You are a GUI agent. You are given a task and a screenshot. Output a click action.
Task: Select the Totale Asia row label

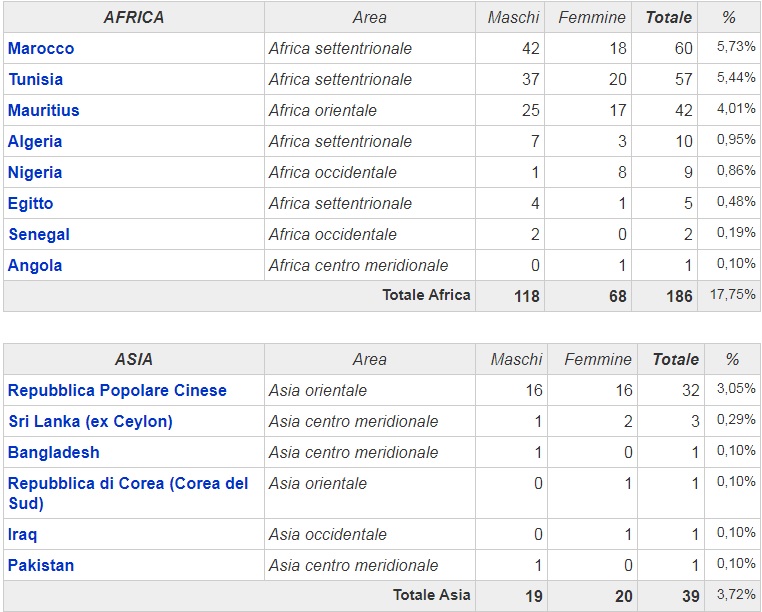[x=431, y=595]
